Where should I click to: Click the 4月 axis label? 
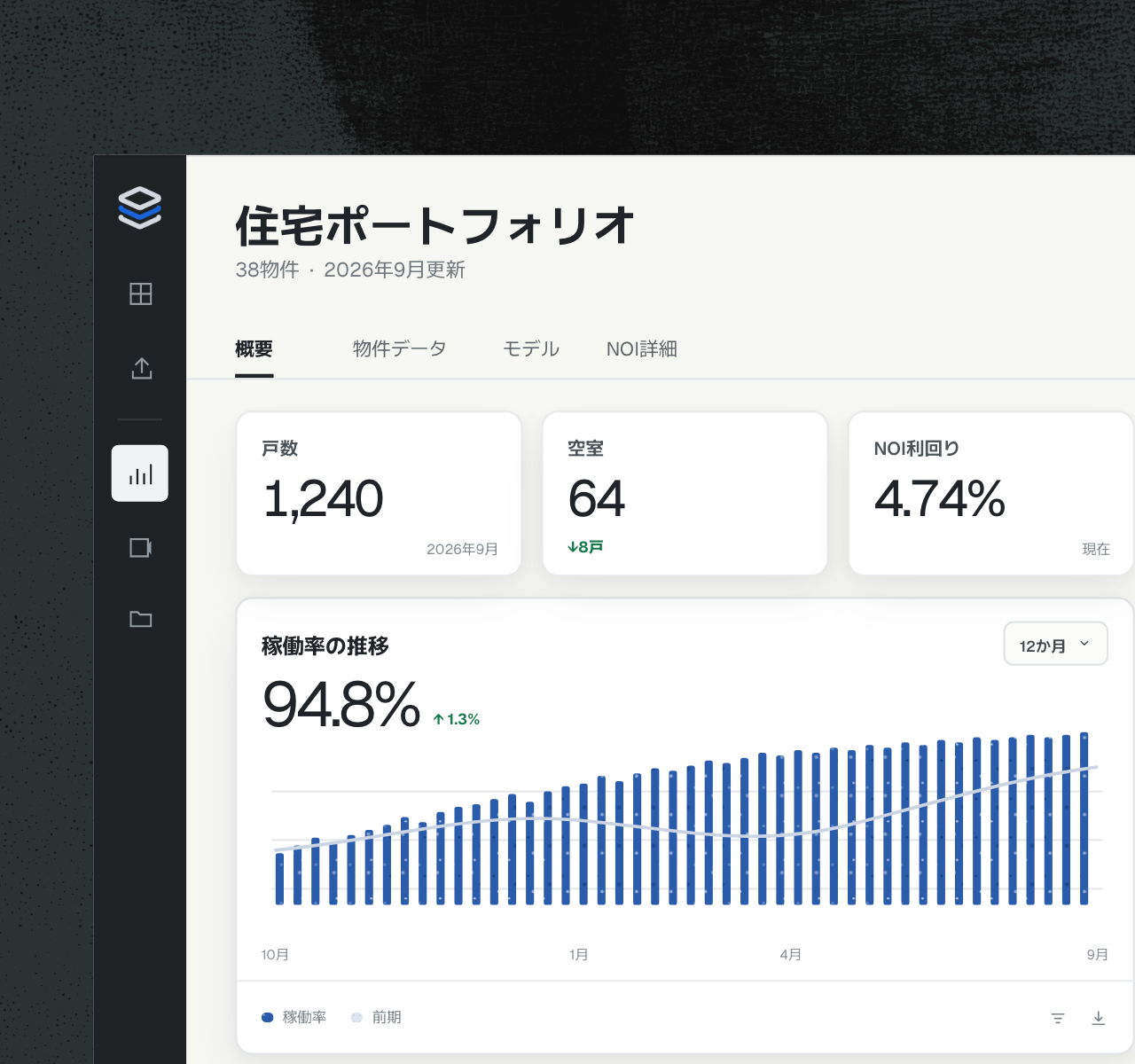point(791,955)
